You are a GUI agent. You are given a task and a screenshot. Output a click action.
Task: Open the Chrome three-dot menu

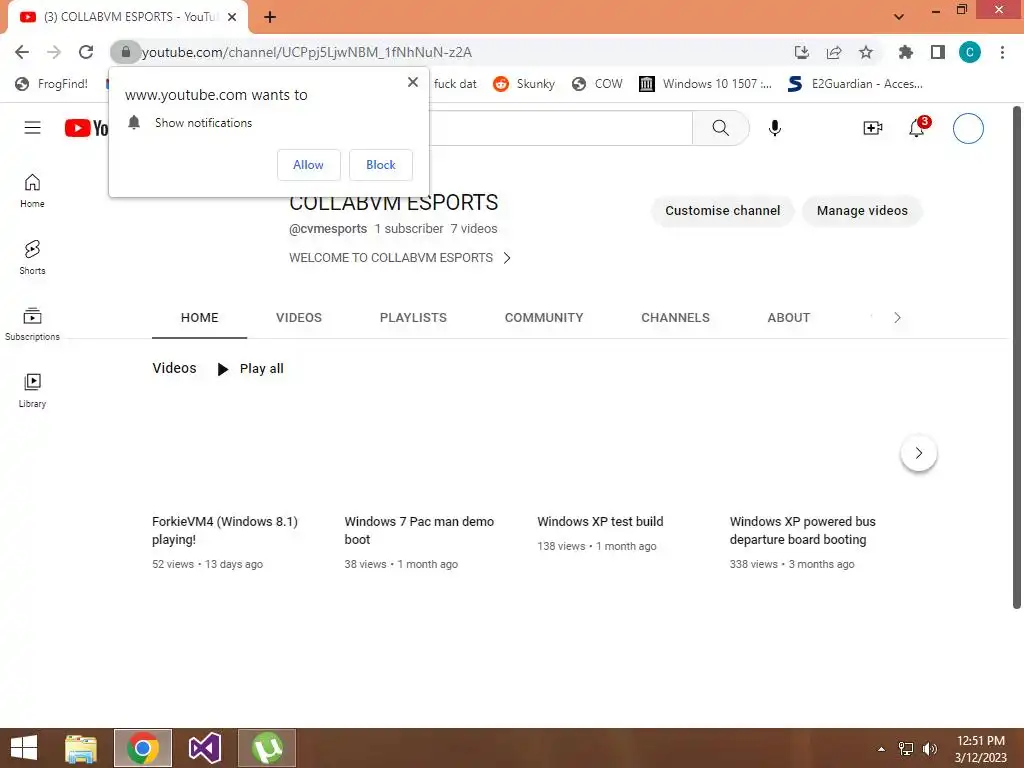pos(1002,52)
